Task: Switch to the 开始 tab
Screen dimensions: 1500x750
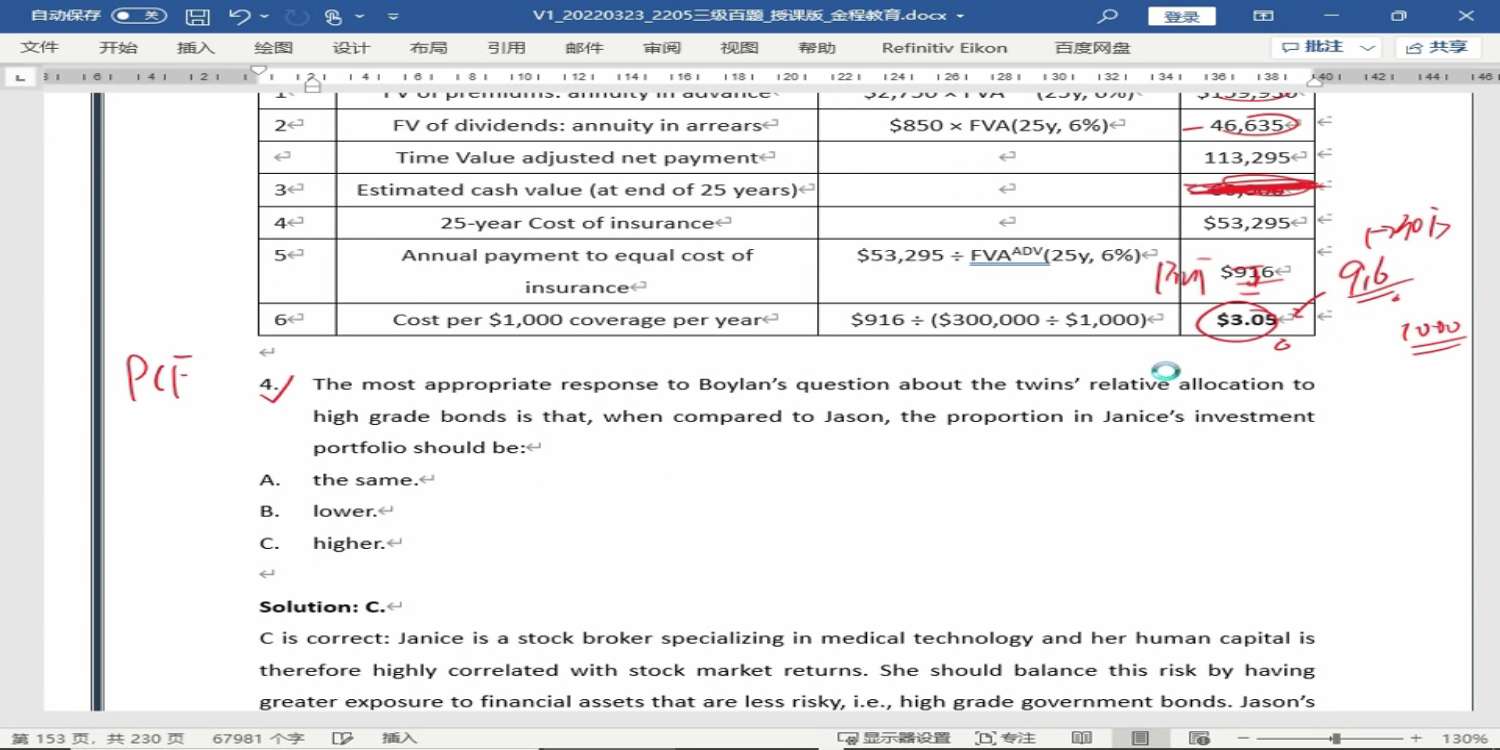Action: 117,47
